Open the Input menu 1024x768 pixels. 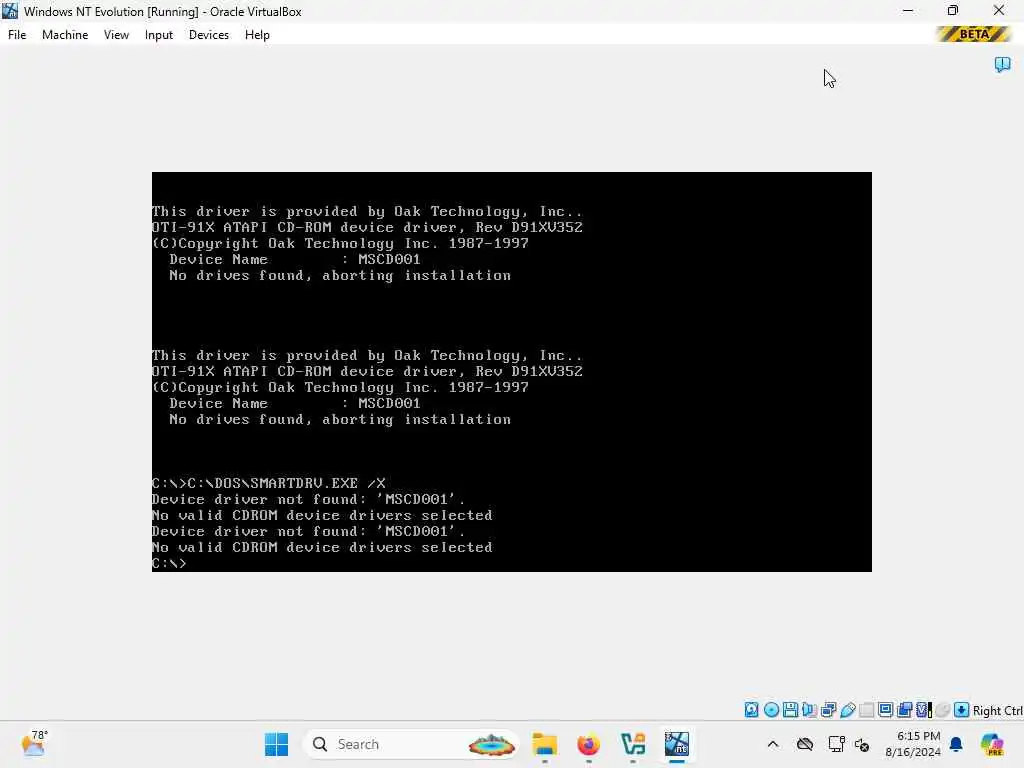click(159, 35)
